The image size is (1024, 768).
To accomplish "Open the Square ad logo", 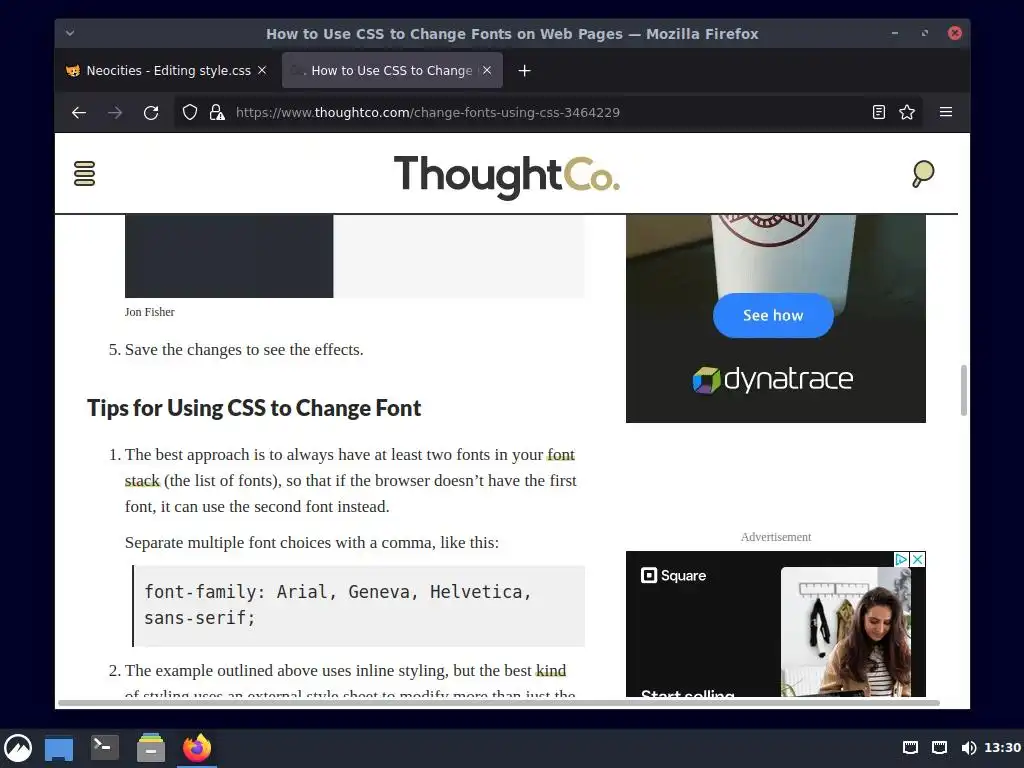I will coord(674,575).
